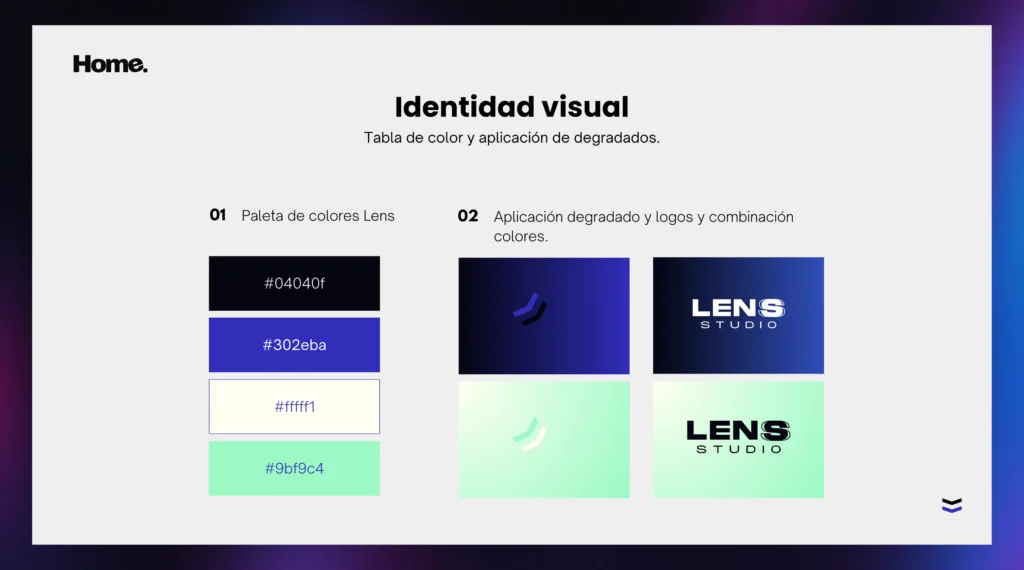Click the section number 01
Image resolution: width=1024 pixels, height=570 pixels.
217,215
